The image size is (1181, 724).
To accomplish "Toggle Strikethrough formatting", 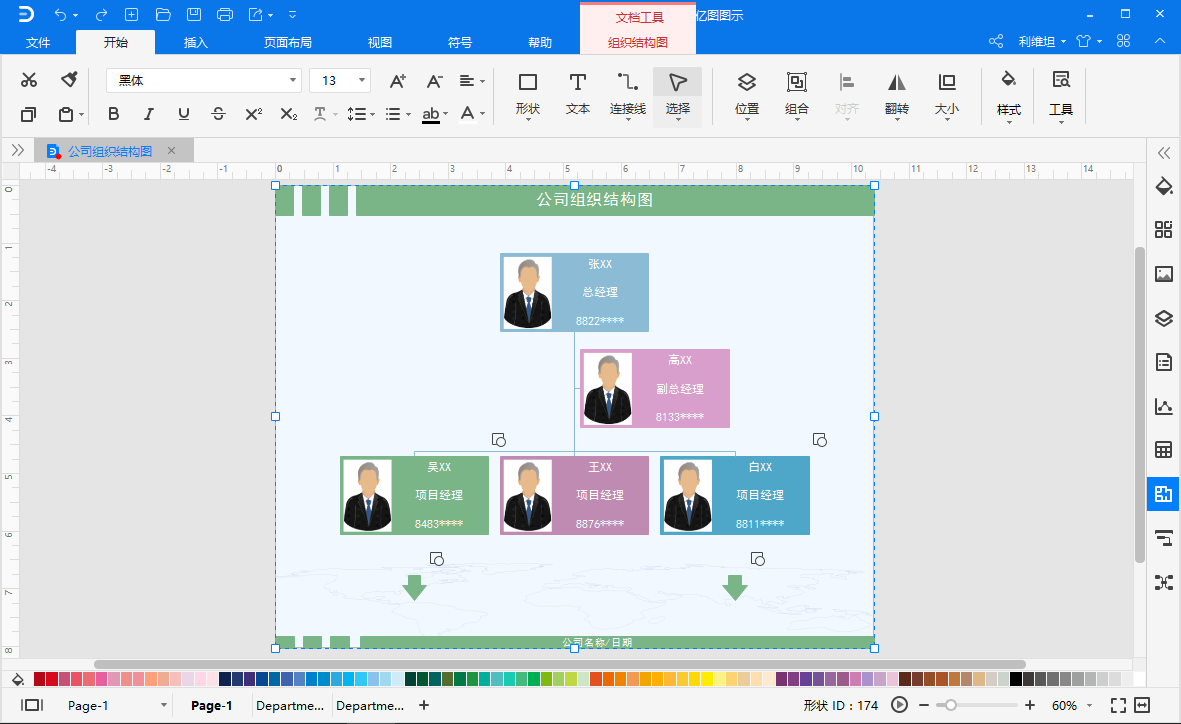I will tap(218, 114).
